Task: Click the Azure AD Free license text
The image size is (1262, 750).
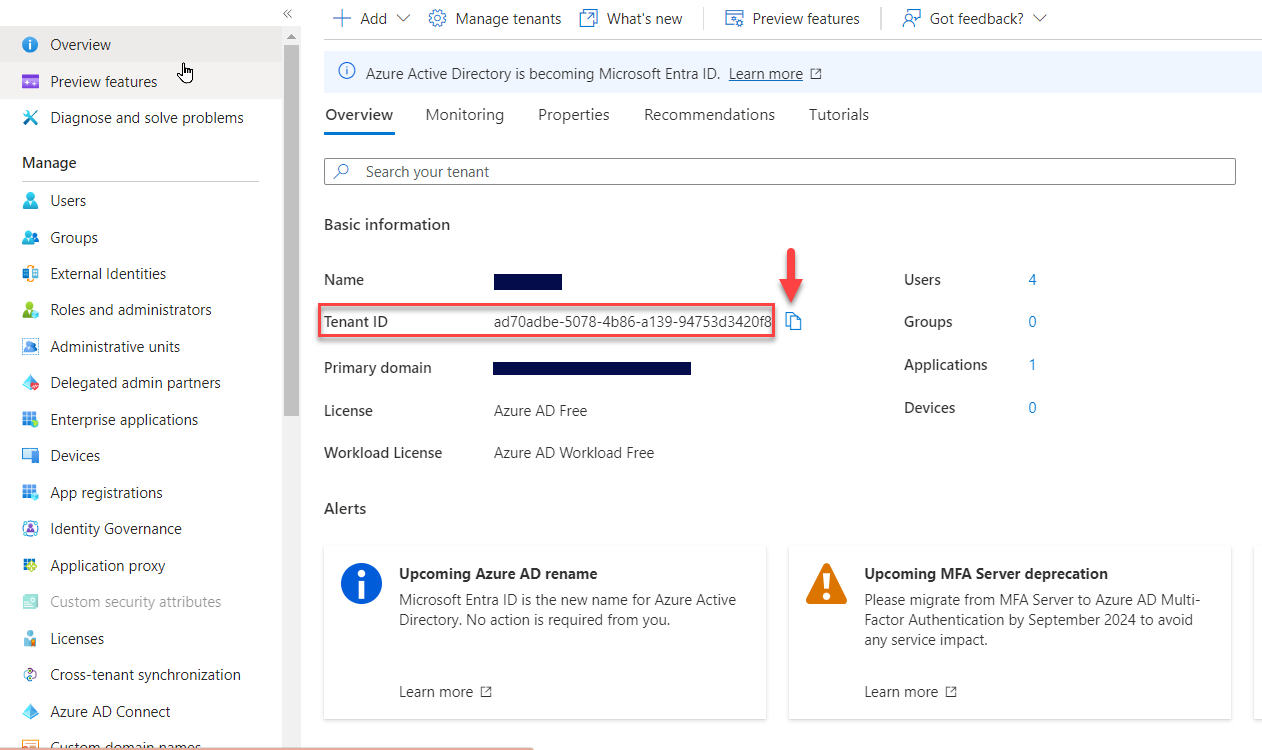Action: click(x=541, y=411)
